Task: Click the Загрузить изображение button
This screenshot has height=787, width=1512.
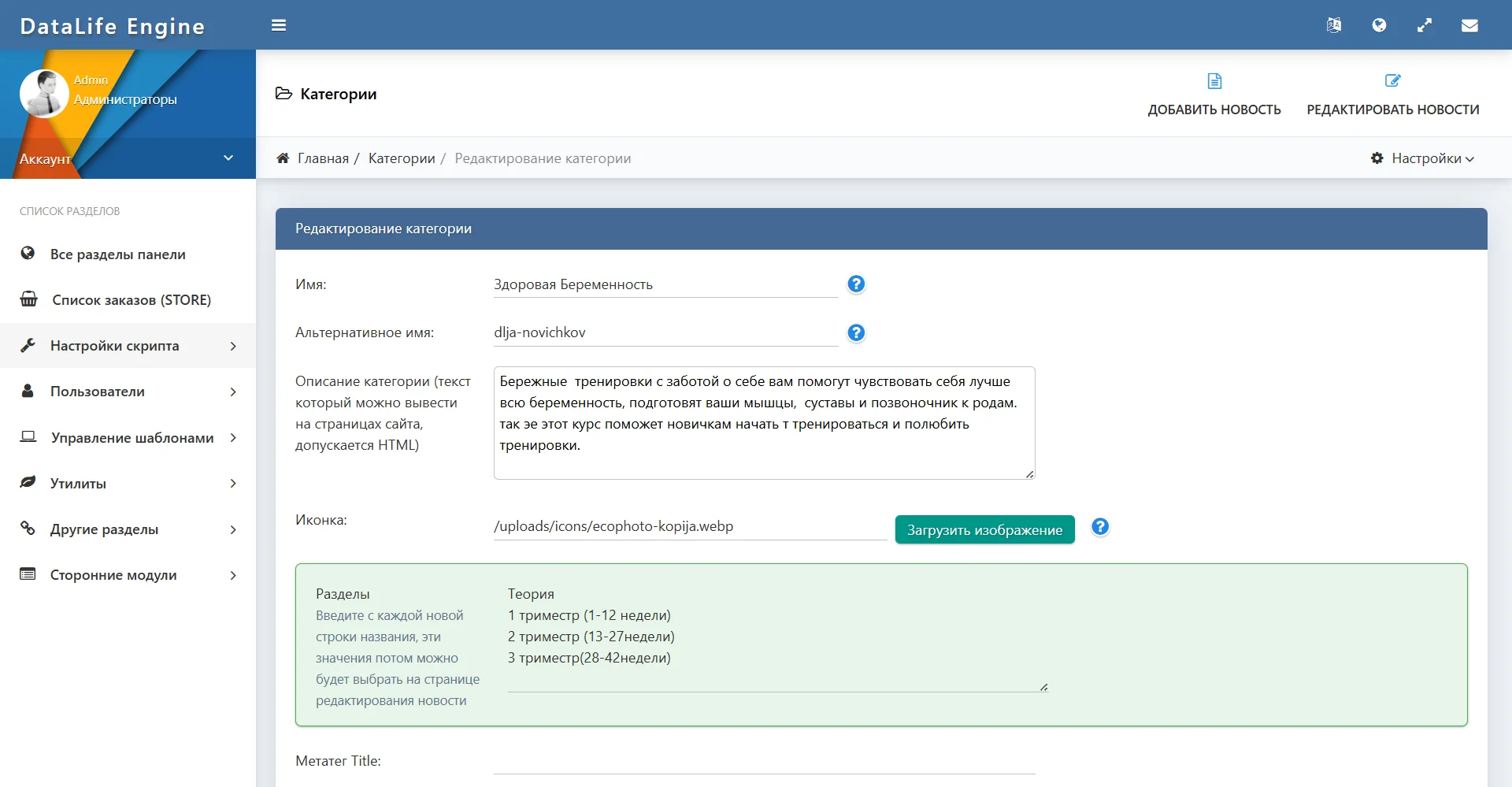Action: [984, 530]
